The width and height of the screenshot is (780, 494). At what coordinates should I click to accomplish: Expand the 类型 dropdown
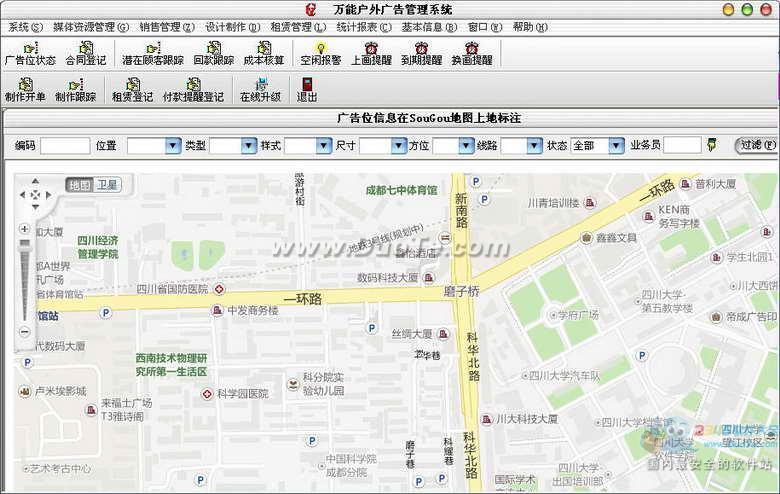click(x=249, y=146)
